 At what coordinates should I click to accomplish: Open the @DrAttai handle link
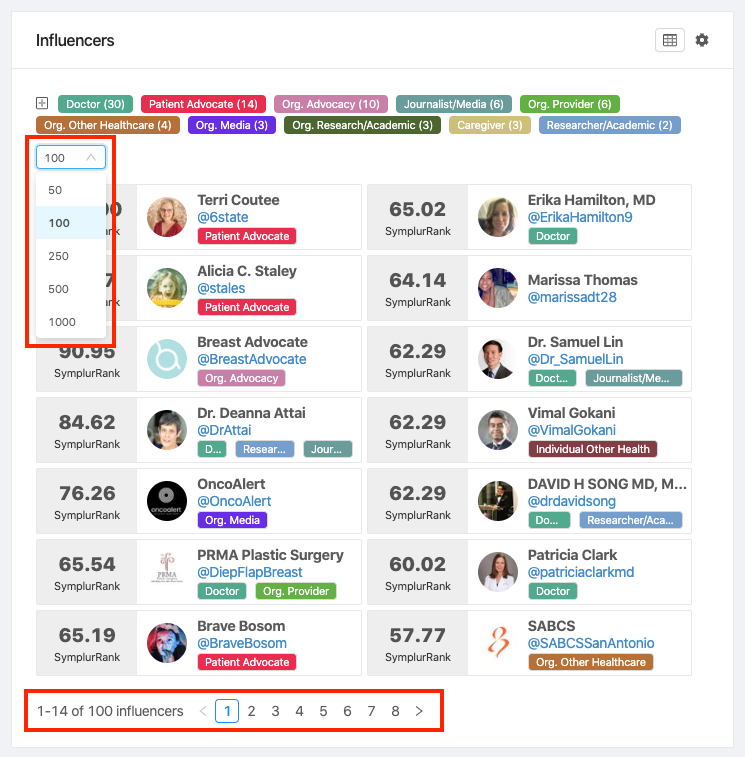(x=224, y=430)
